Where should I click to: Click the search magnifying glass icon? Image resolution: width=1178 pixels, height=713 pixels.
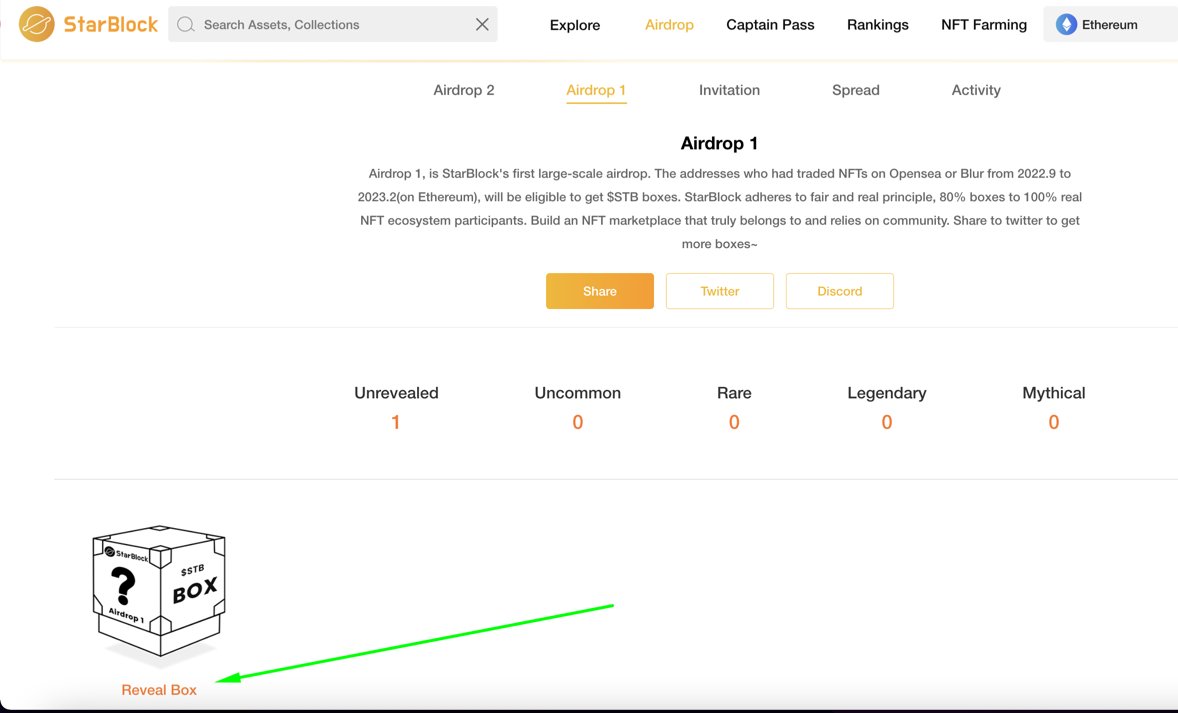pyautogui.click(x=185, y=23)
